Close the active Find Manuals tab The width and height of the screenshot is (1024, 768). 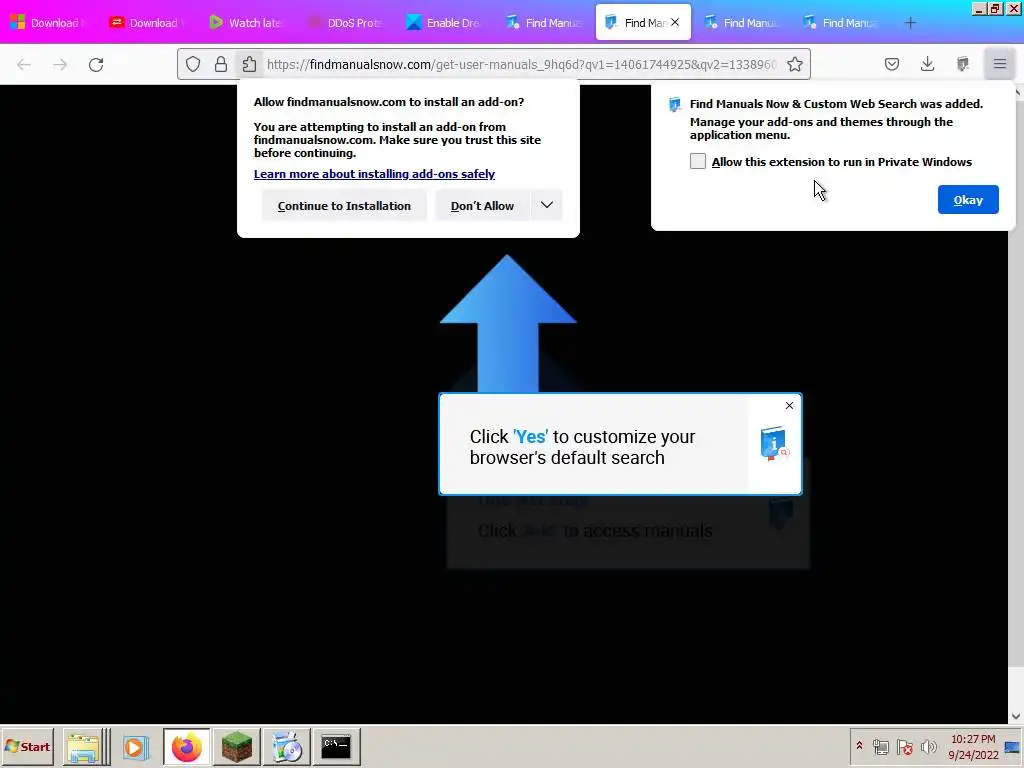tap(675, 22)
